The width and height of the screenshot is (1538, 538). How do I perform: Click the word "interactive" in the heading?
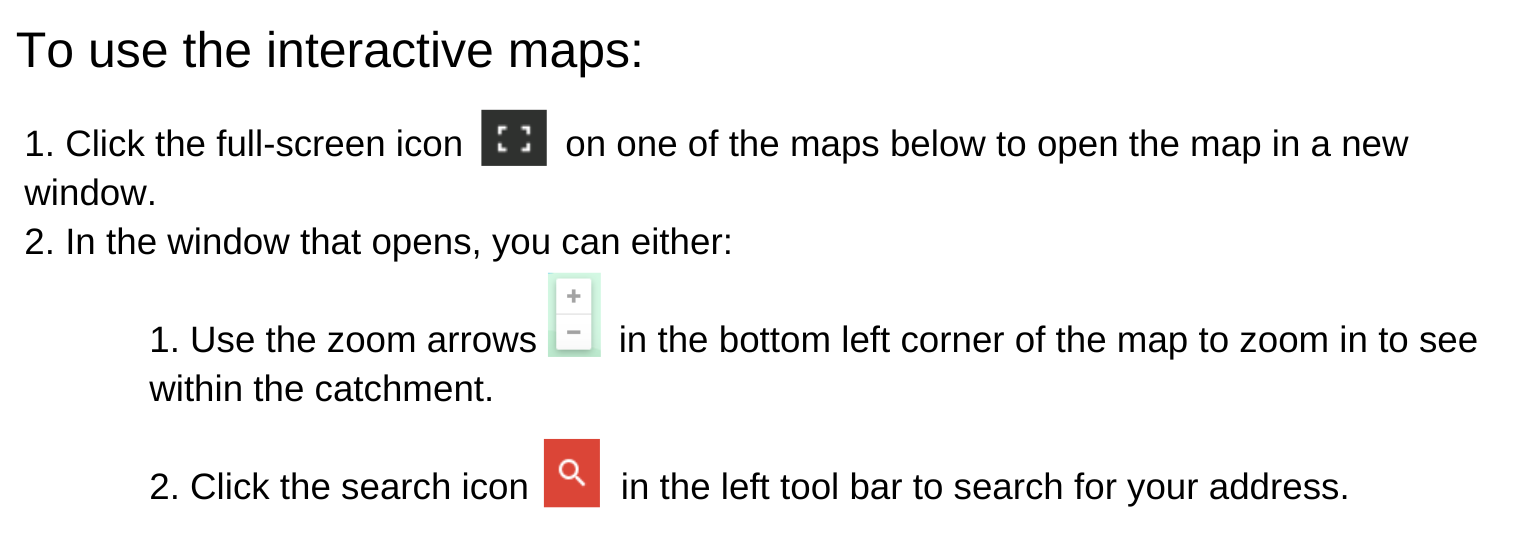point(381,50)
